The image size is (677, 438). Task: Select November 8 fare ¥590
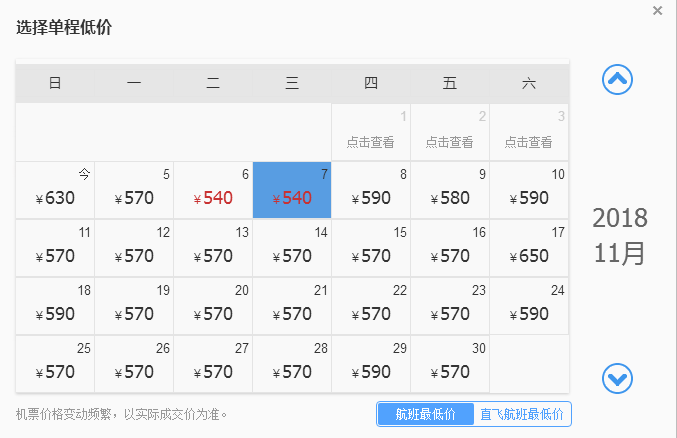pyautogui.click(x=370, y=190)
